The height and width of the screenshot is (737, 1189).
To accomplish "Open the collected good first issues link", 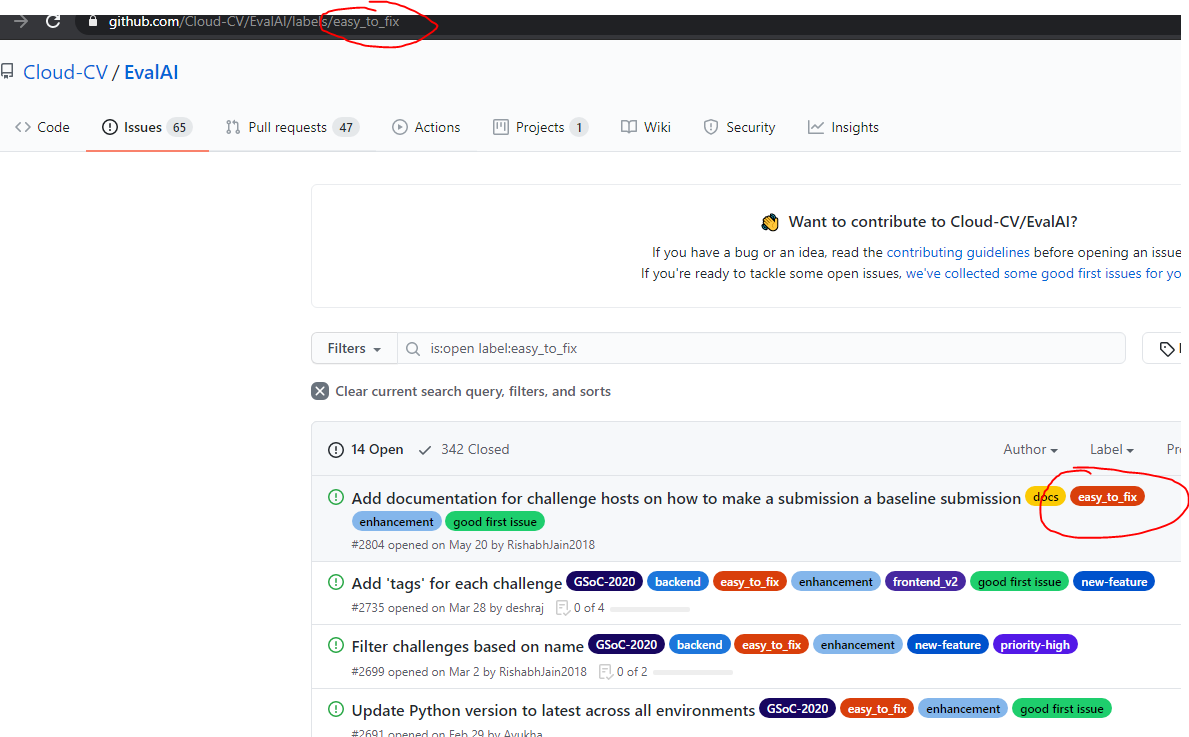I will click(x=1043, y=274).
